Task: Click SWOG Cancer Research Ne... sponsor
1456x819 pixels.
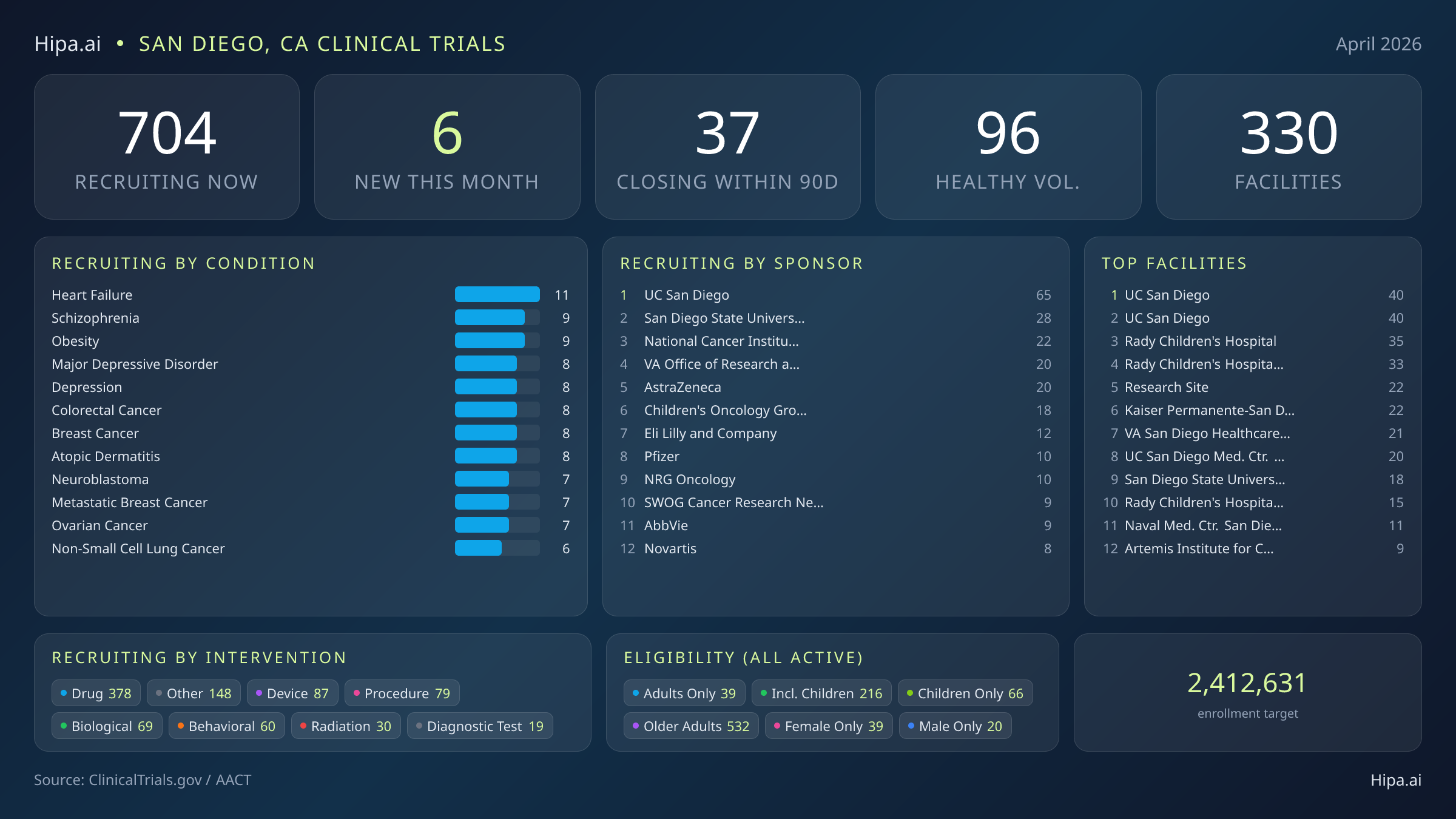Action: click(835, 502)
